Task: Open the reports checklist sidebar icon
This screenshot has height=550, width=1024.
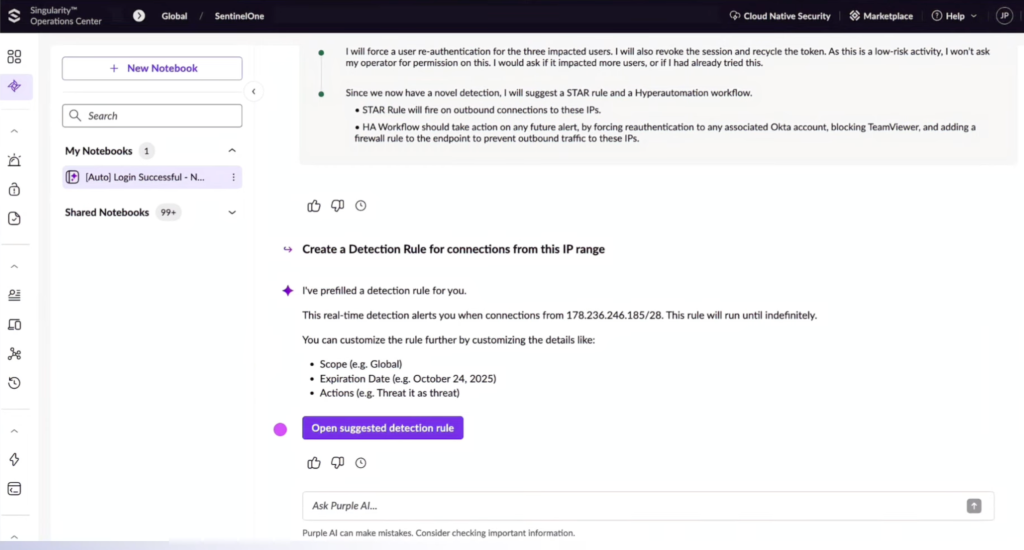Action: tap(14, 218)
